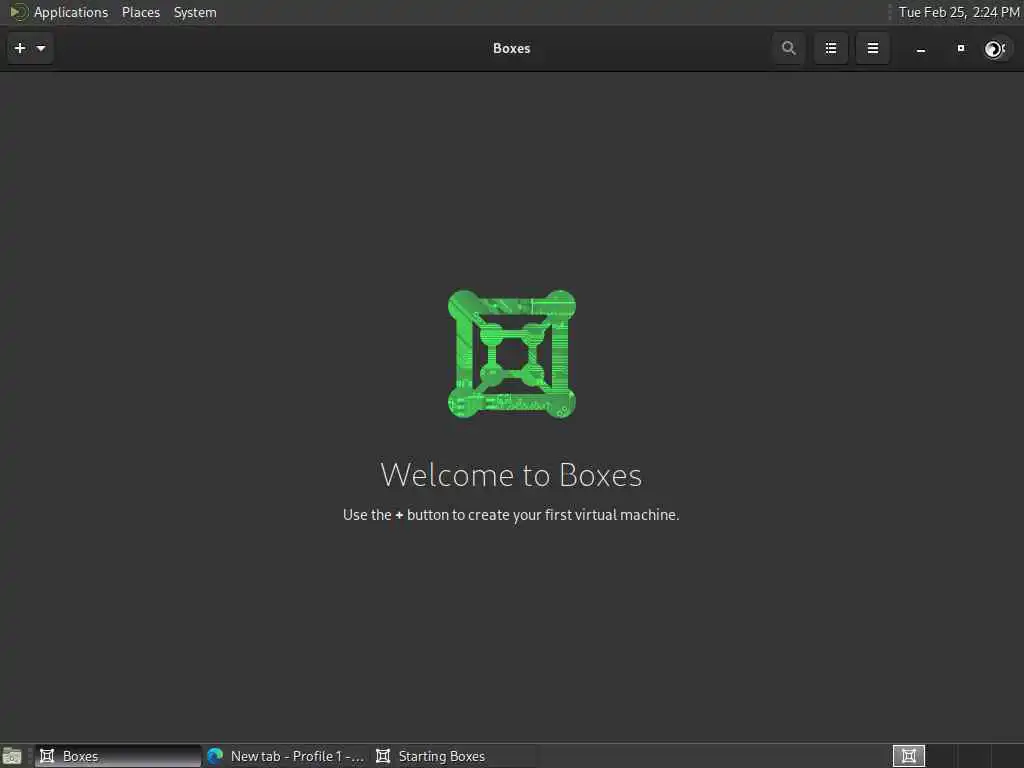Click the round icon at the header's right end
The height and width of the screenshot is (768, 1024).
pyautogui.click(x=995, y=49)
